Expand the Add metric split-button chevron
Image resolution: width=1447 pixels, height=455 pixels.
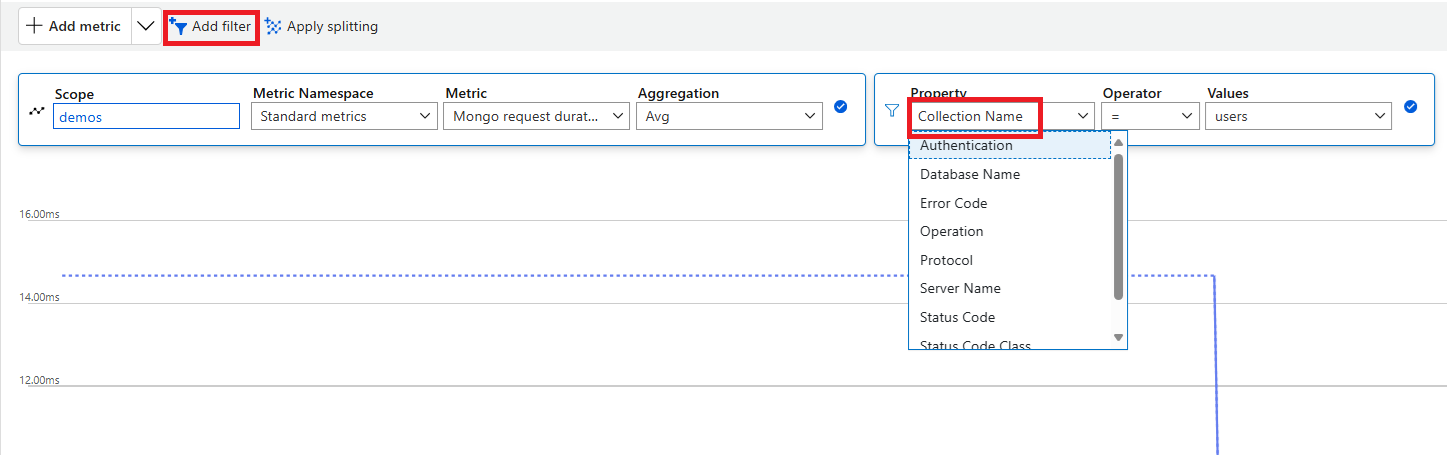146,27
